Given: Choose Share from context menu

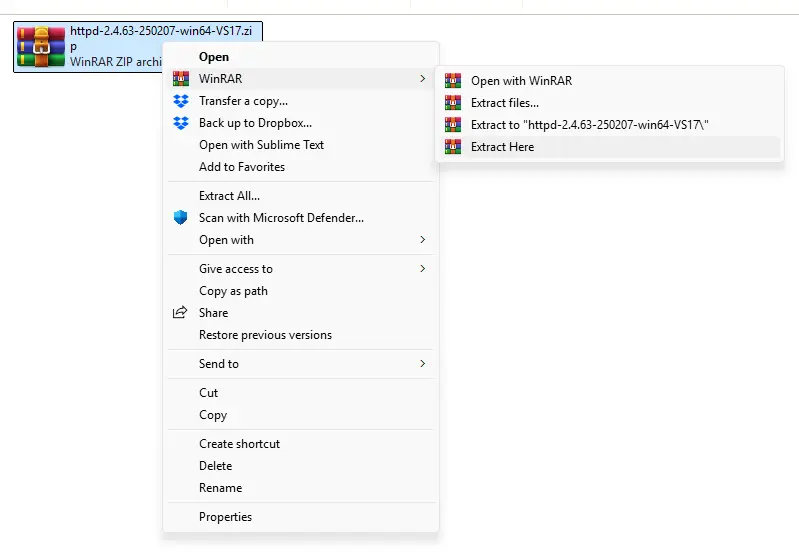Looking at the screenshot, I should 301,312.
